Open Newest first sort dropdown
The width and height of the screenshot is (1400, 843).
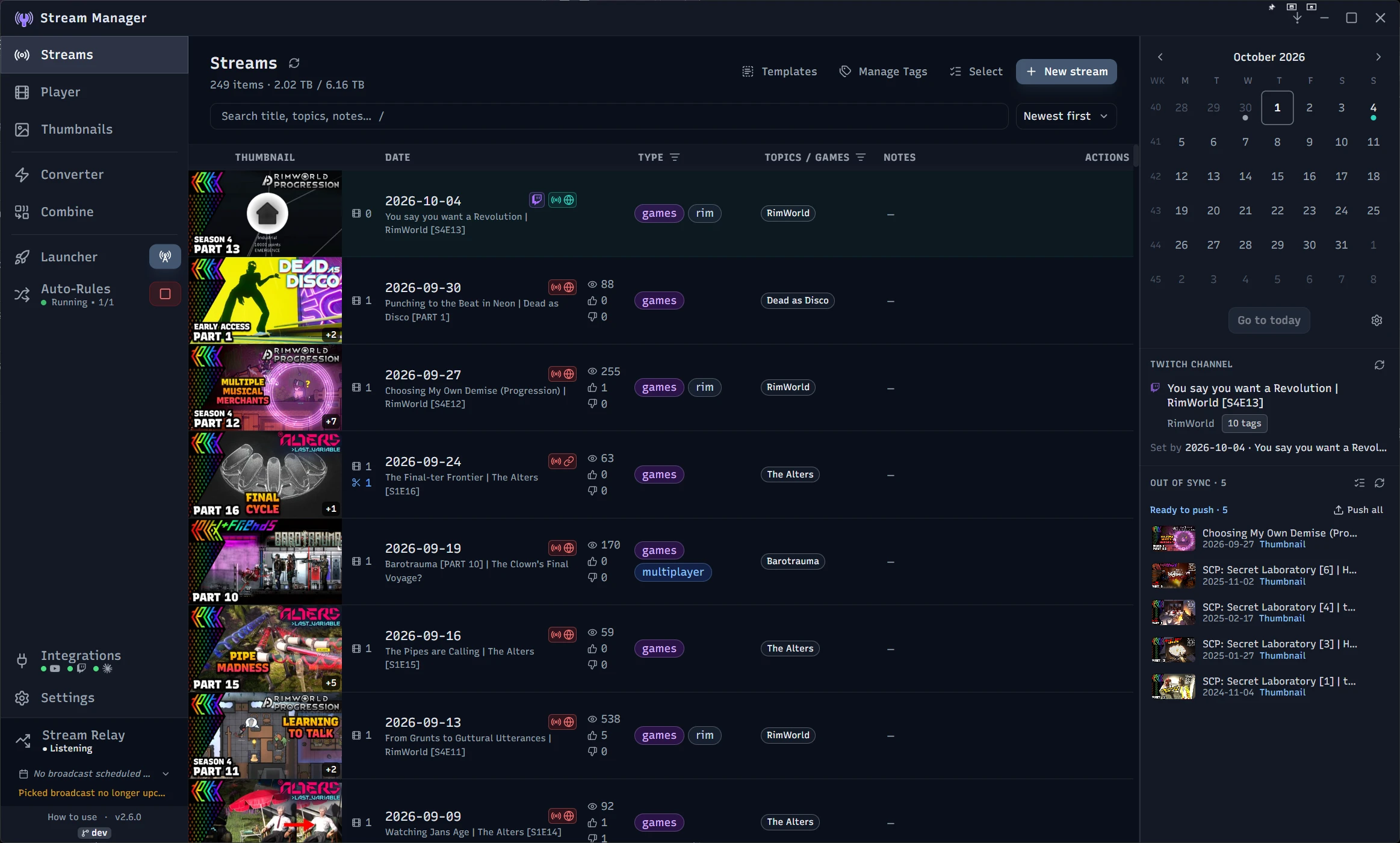click(x=1066, y=116)
